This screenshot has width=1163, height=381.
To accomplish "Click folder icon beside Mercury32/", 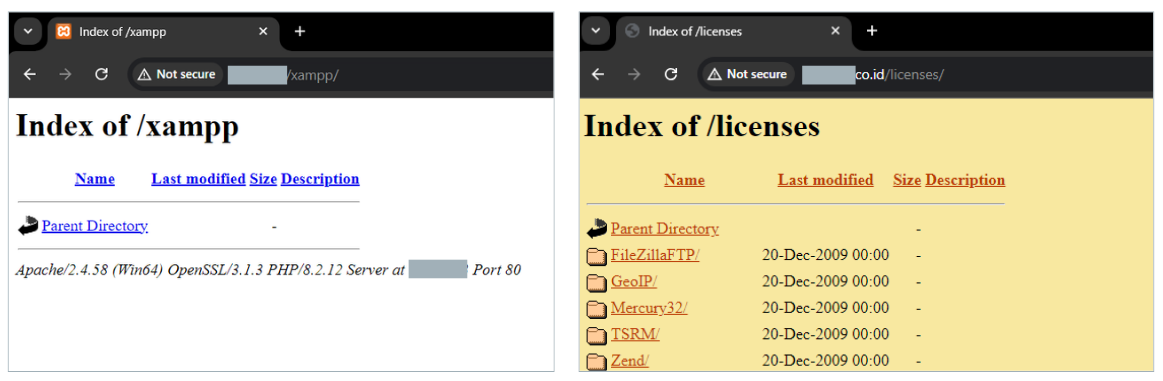I will 597,309.
